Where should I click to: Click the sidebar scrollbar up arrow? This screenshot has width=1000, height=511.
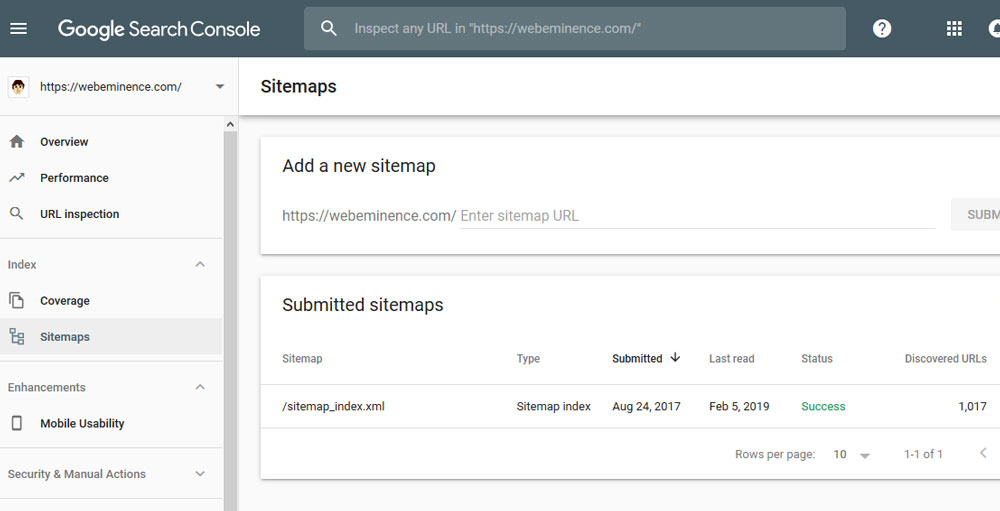pyautogui.click(x=230, y=124)
